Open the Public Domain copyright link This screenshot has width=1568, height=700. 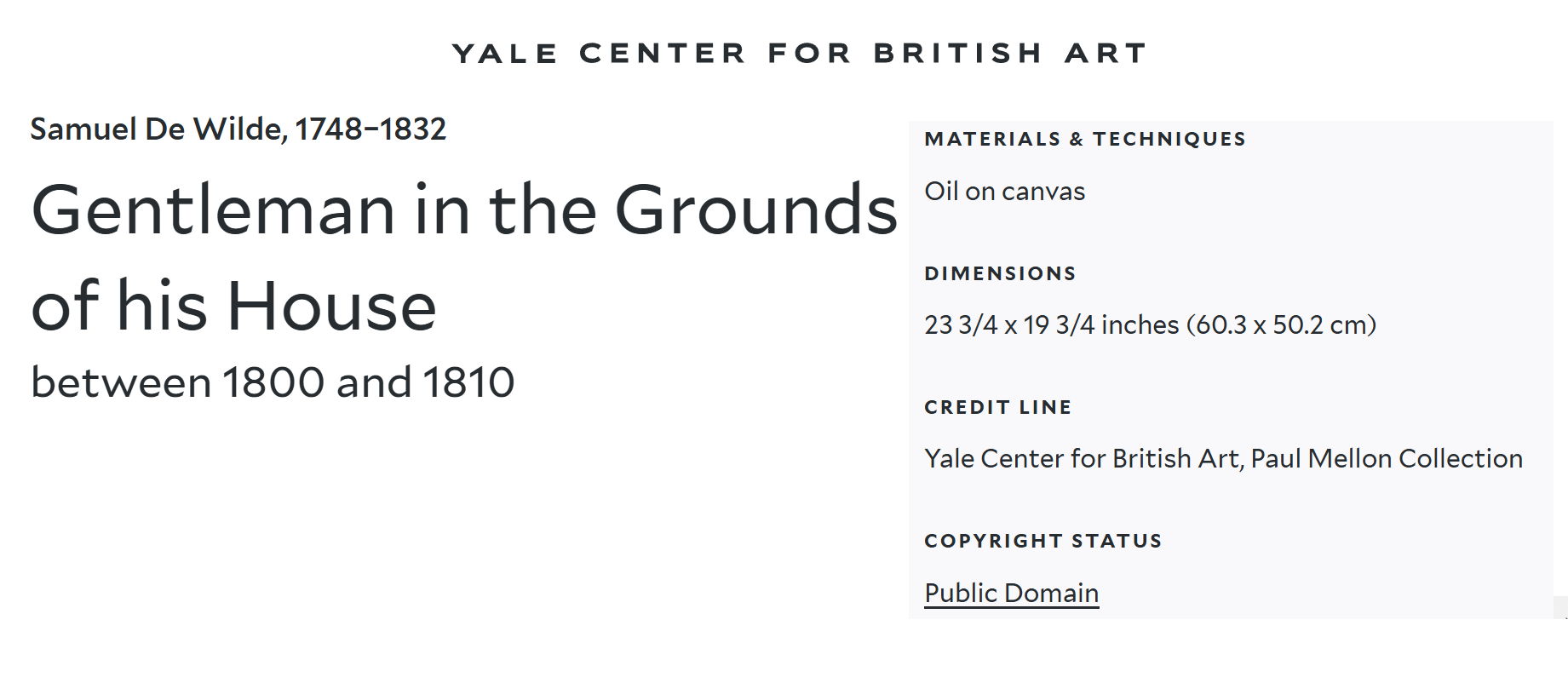[1011, 593]
